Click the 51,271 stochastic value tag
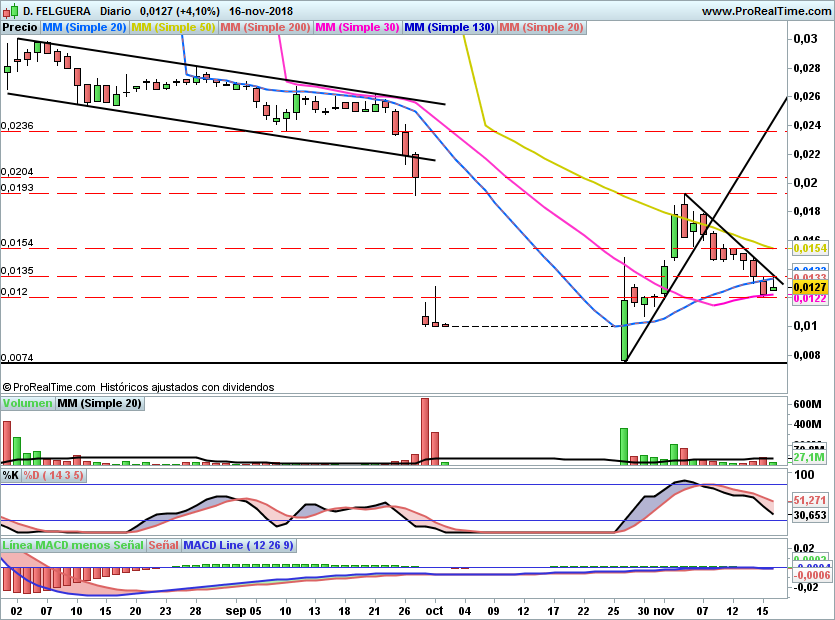 tap(810, 499)
